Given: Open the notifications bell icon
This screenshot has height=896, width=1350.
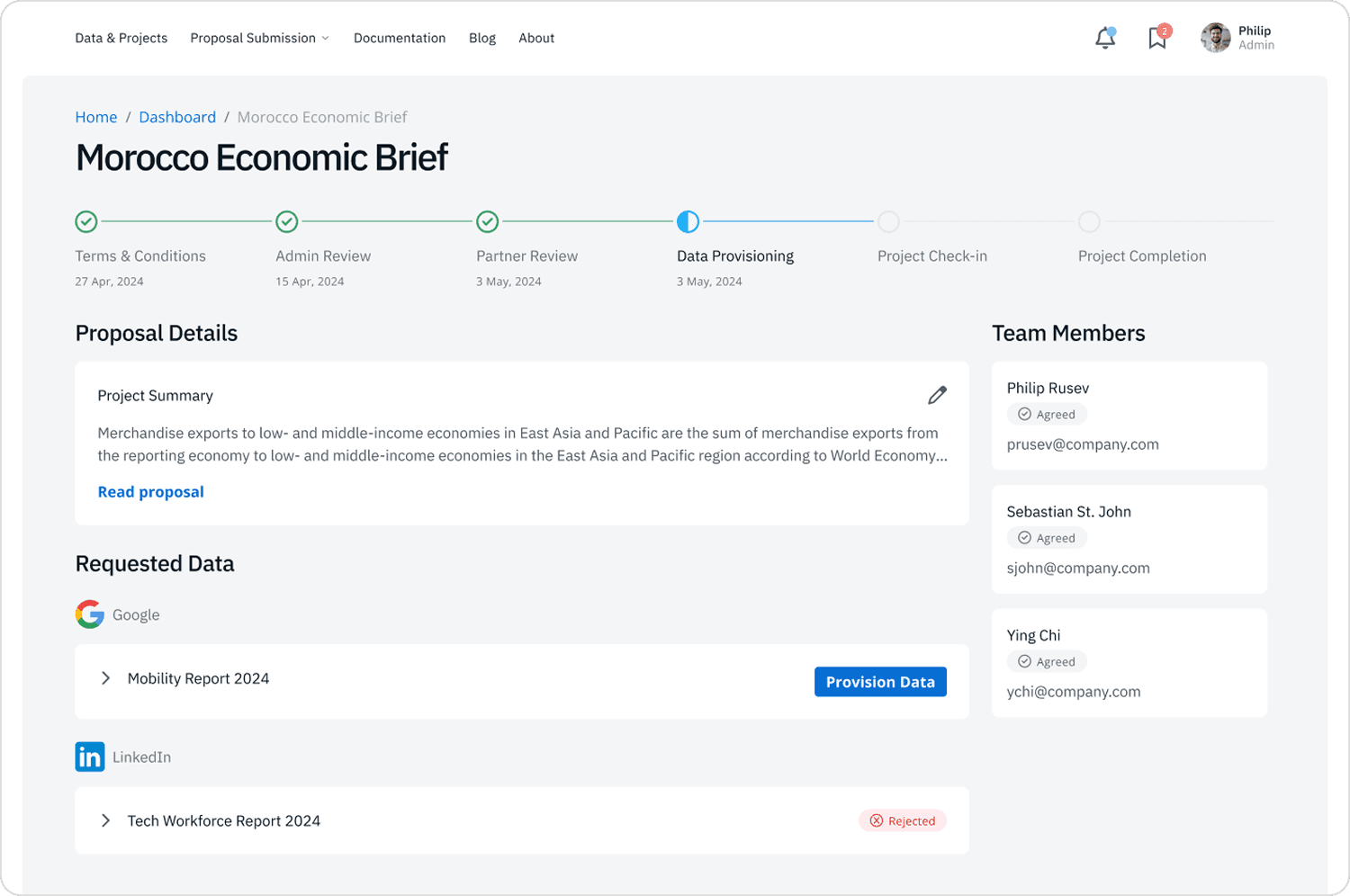Looking at the screenshot, I should coord(1105,38).
